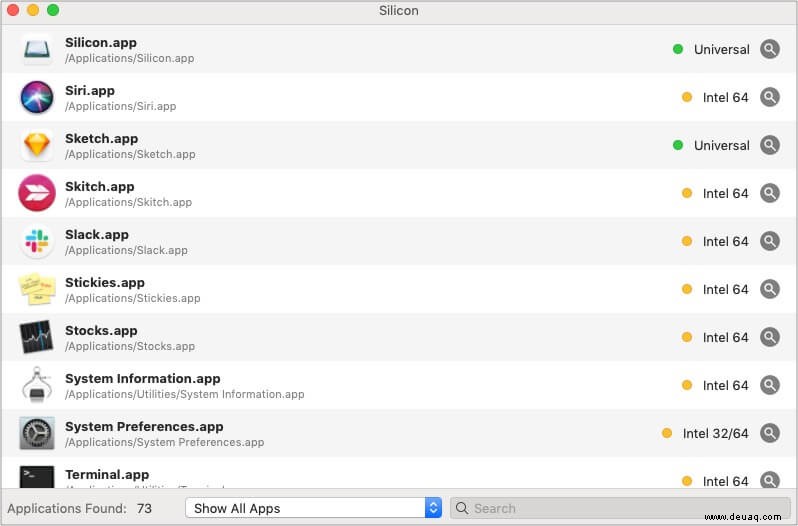Click the /Applications/Silicon.app path
The image size is (798, 526).
tap(129, 58)
